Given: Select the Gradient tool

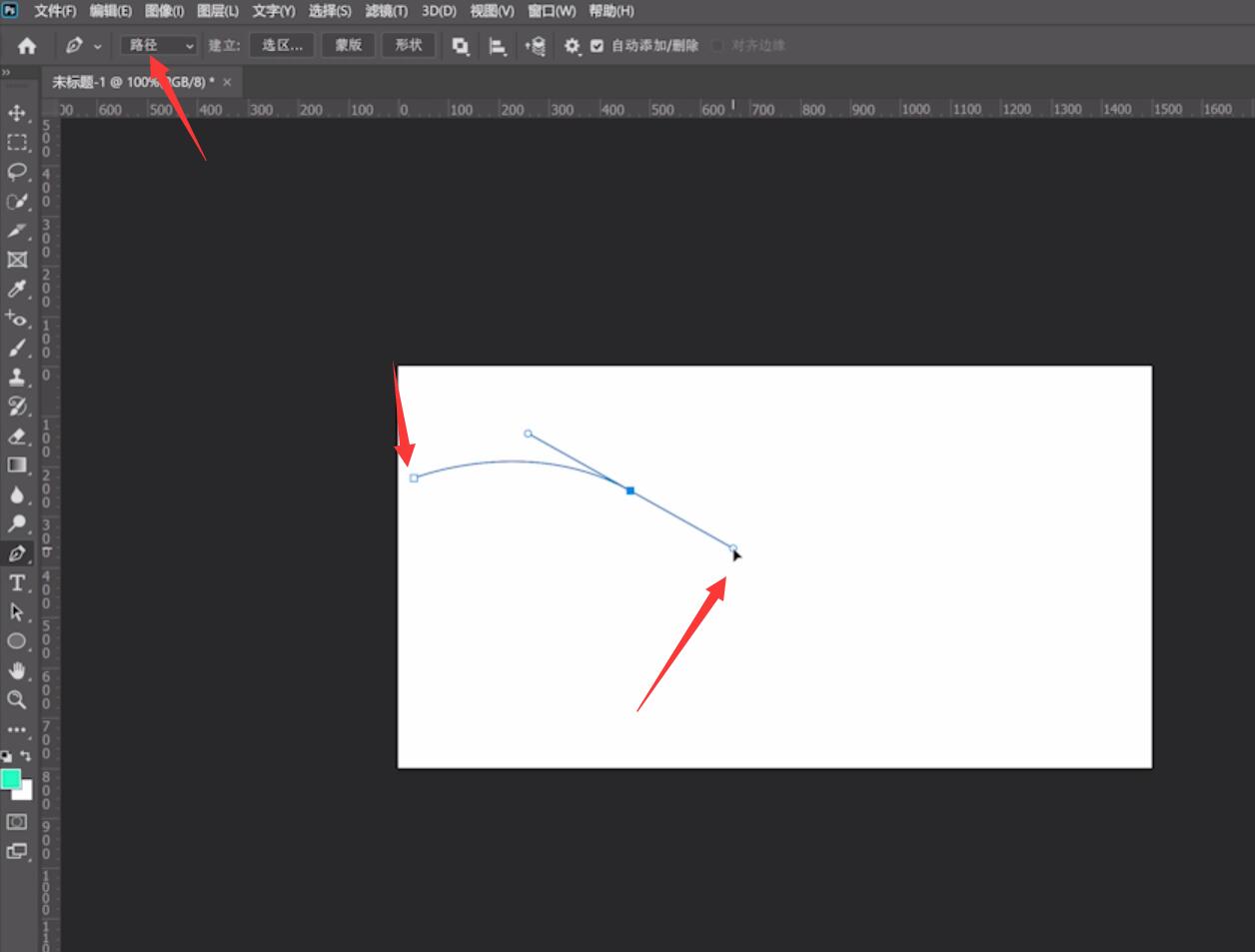Looking at the screenshot, I should pos(17,465).
